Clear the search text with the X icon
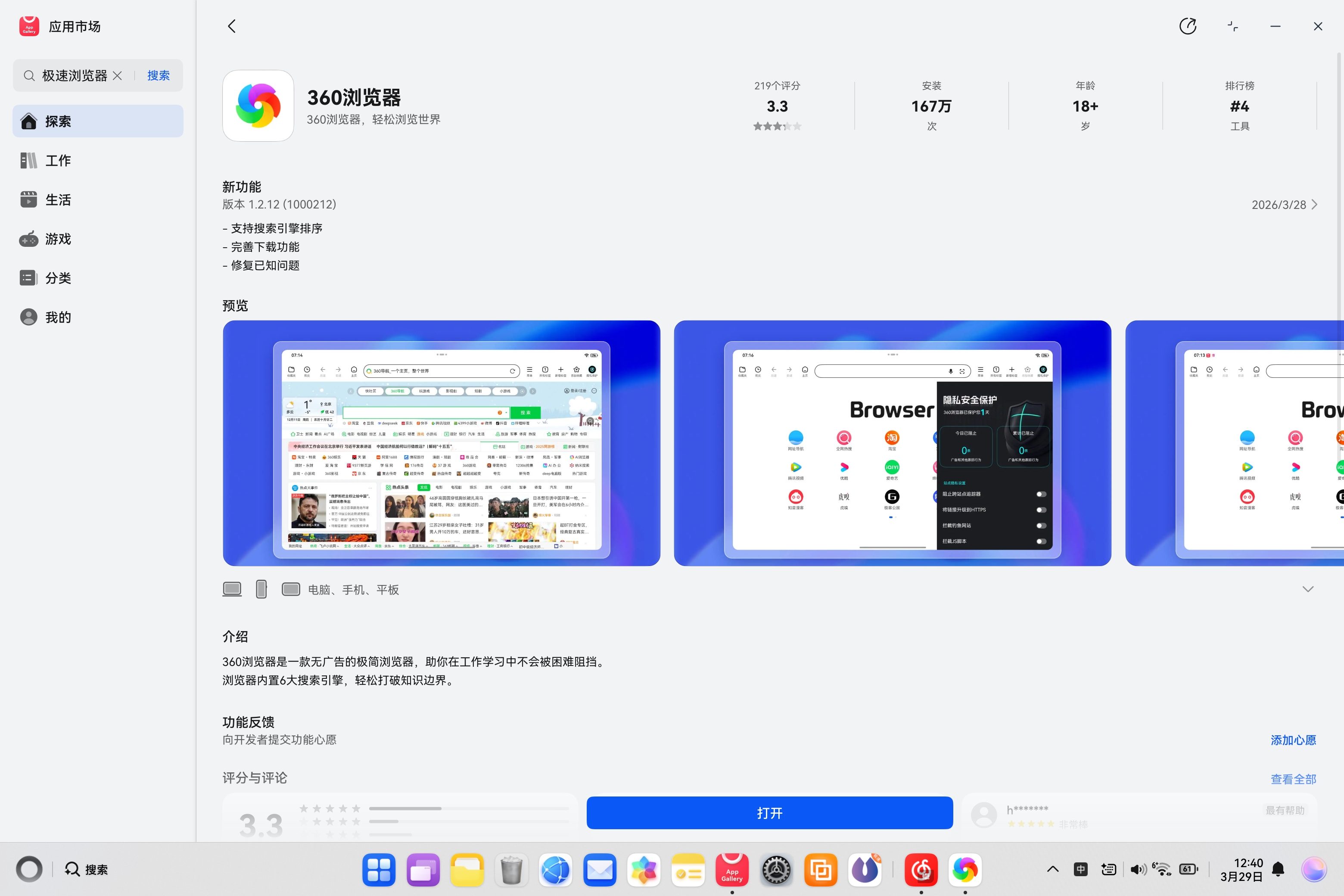 pyautogui.click(x=118, y=75)
